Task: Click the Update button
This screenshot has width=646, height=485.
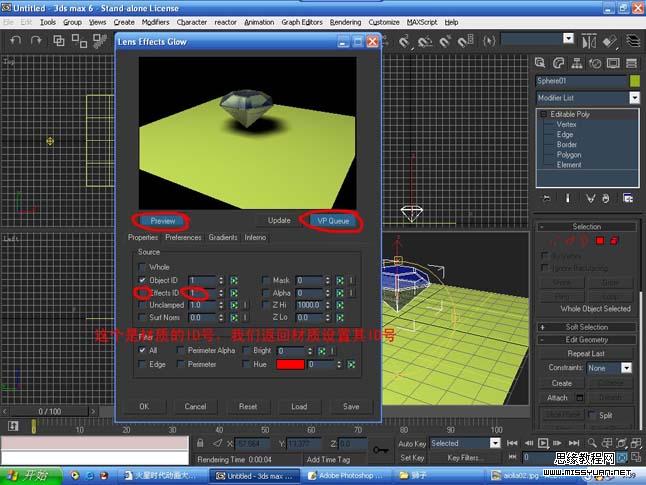Action: [x=279, y=220]
